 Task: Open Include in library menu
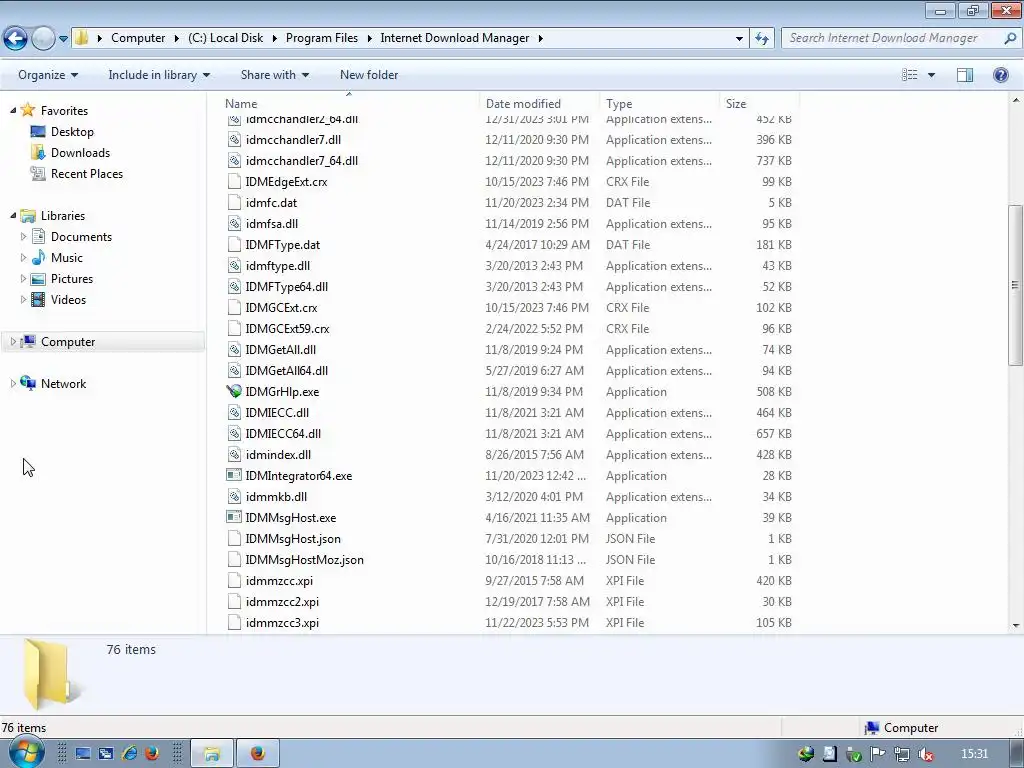tap(159, 75)
